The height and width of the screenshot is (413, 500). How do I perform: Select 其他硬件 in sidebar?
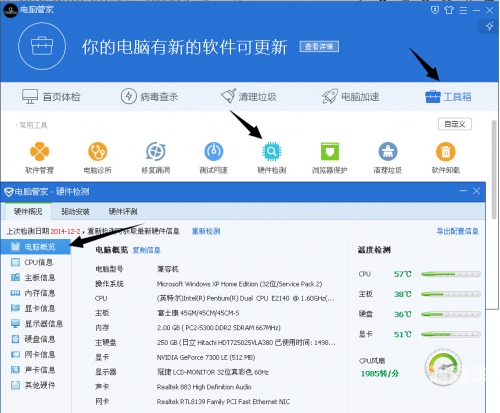(x=36, y=385)
